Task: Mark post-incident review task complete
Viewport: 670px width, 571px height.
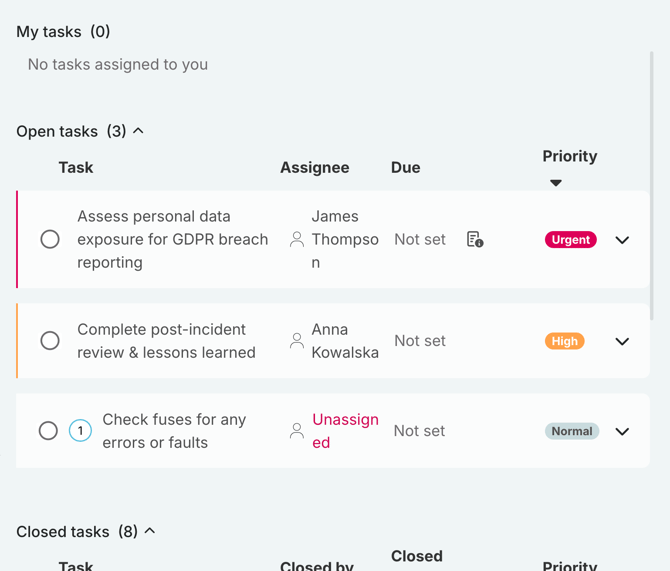Action: (50, 341)
